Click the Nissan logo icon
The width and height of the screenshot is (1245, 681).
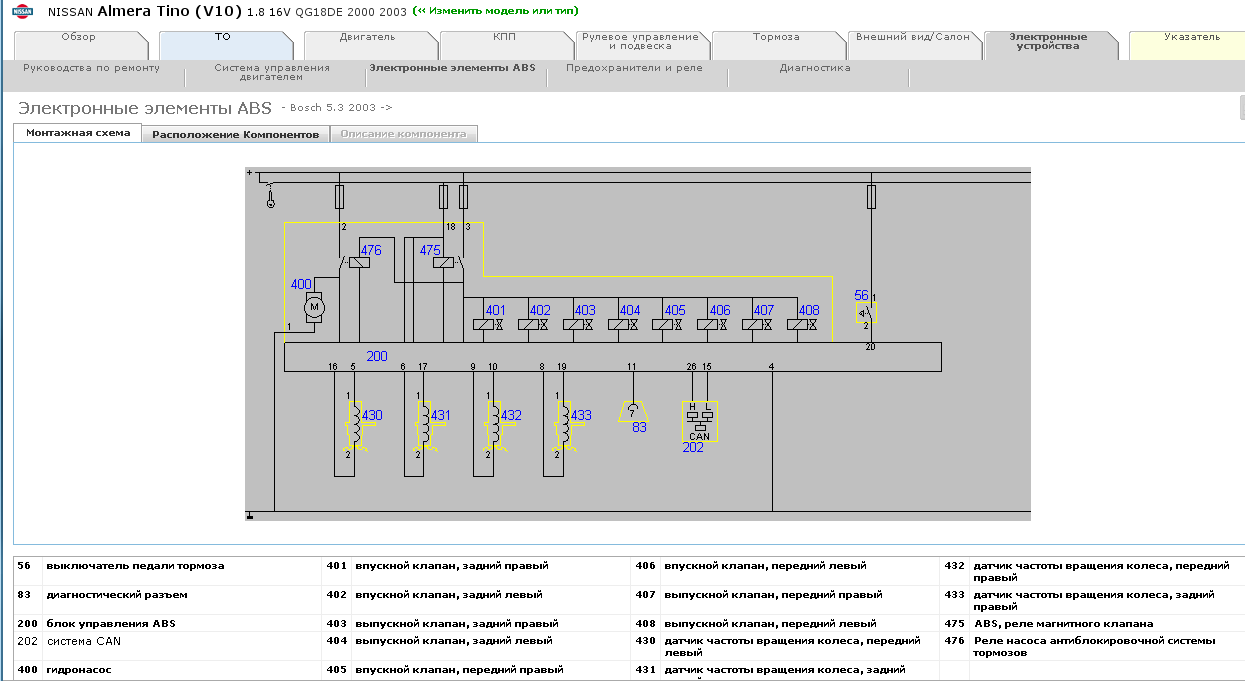pyautogui.click(x=22, y=11)
